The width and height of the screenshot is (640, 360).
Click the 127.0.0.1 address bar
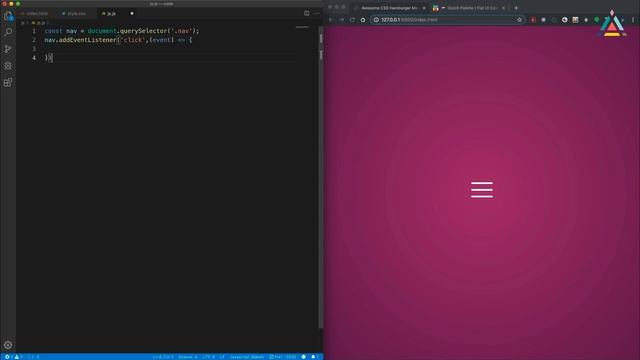[x=447, y=20]
